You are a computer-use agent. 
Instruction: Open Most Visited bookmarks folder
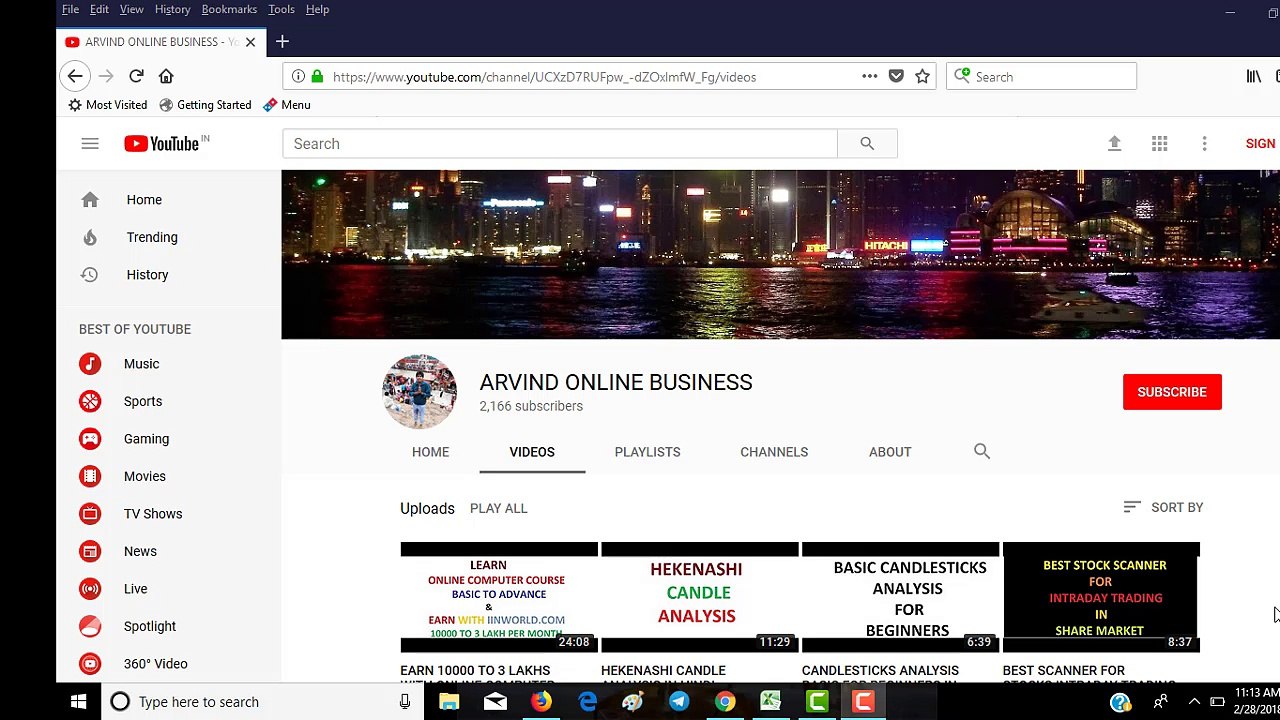point(108,105)
